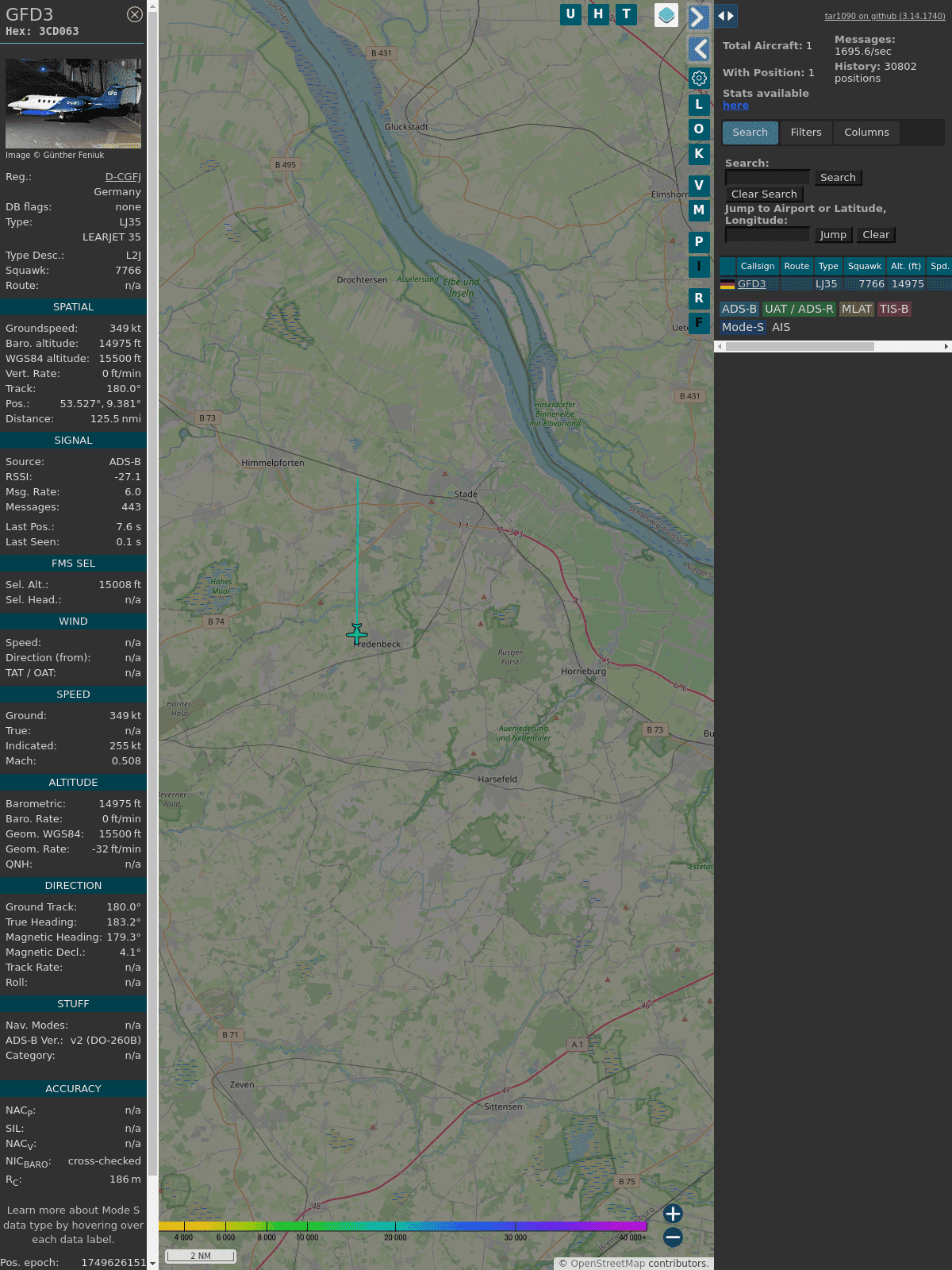Switch to the Search tab
This screenshot has height=1270, width=952.
(x=750, y=133)
